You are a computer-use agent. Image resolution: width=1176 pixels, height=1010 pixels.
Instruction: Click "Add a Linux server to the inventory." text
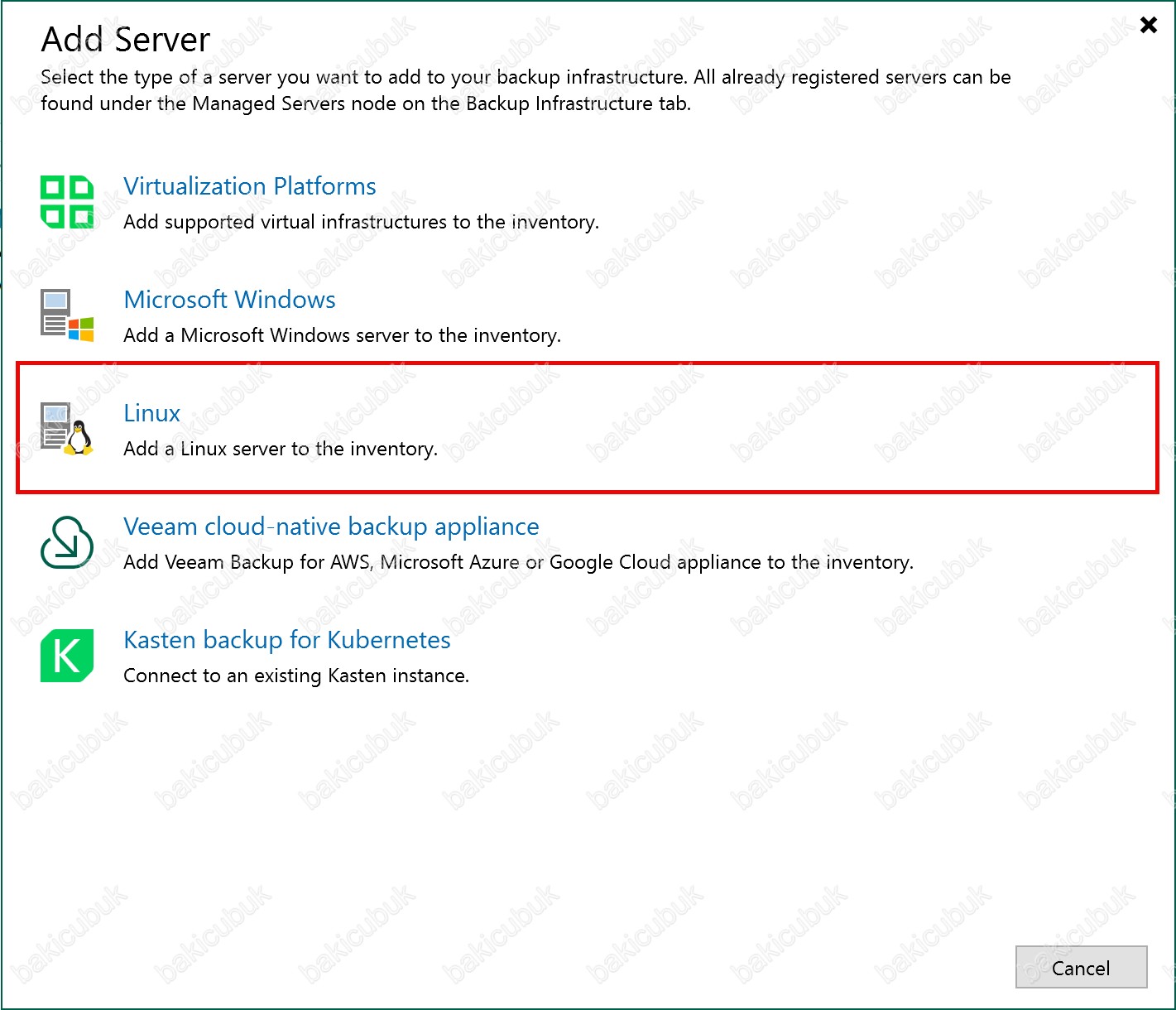coord(281,449)
